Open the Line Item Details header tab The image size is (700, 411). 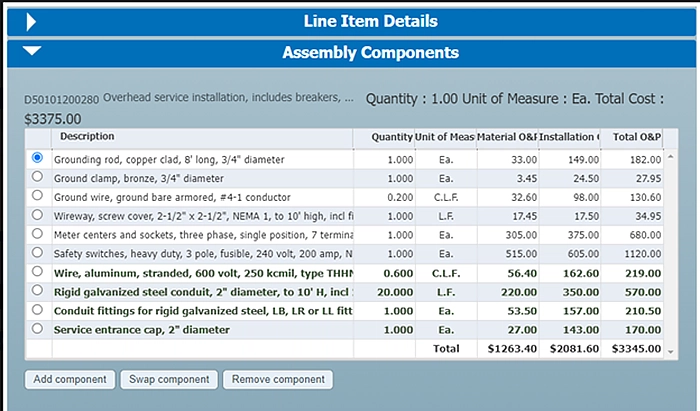tap(351, 22)
